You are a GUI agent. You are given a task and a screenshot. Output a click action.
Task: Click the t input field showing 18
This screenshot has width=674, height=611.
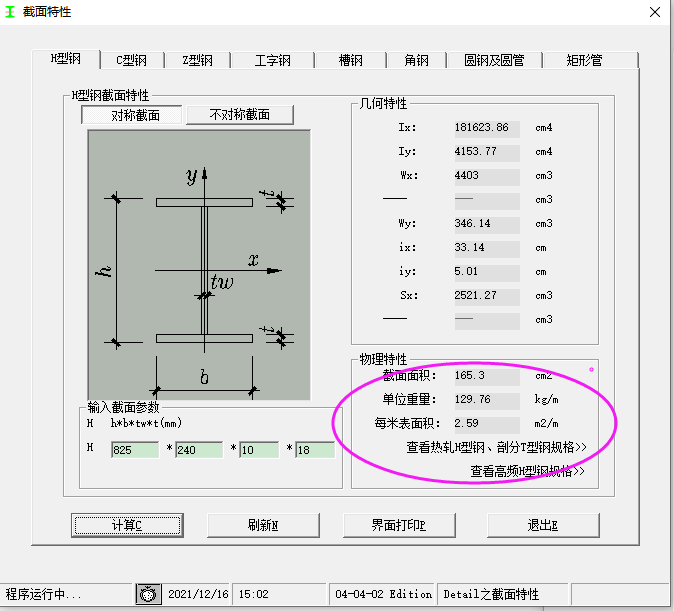[315, 450]
